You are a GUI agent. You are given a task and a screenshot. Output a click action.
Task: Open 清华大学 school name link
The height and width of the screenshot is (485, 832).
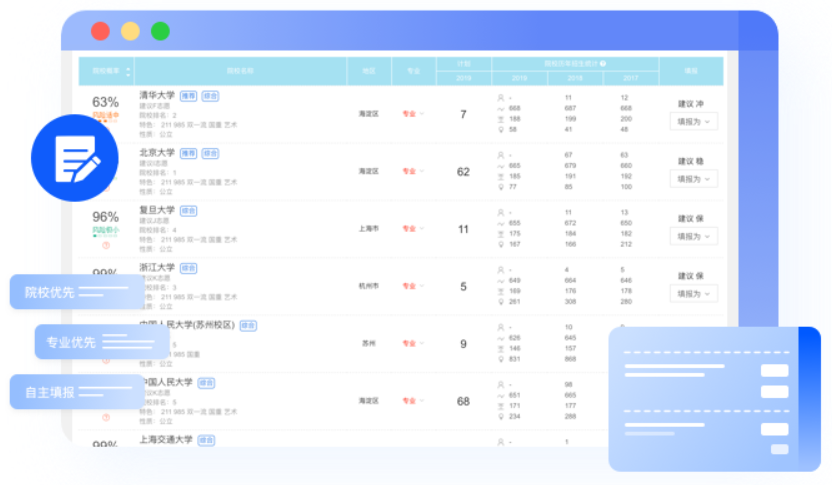point(157,95)
